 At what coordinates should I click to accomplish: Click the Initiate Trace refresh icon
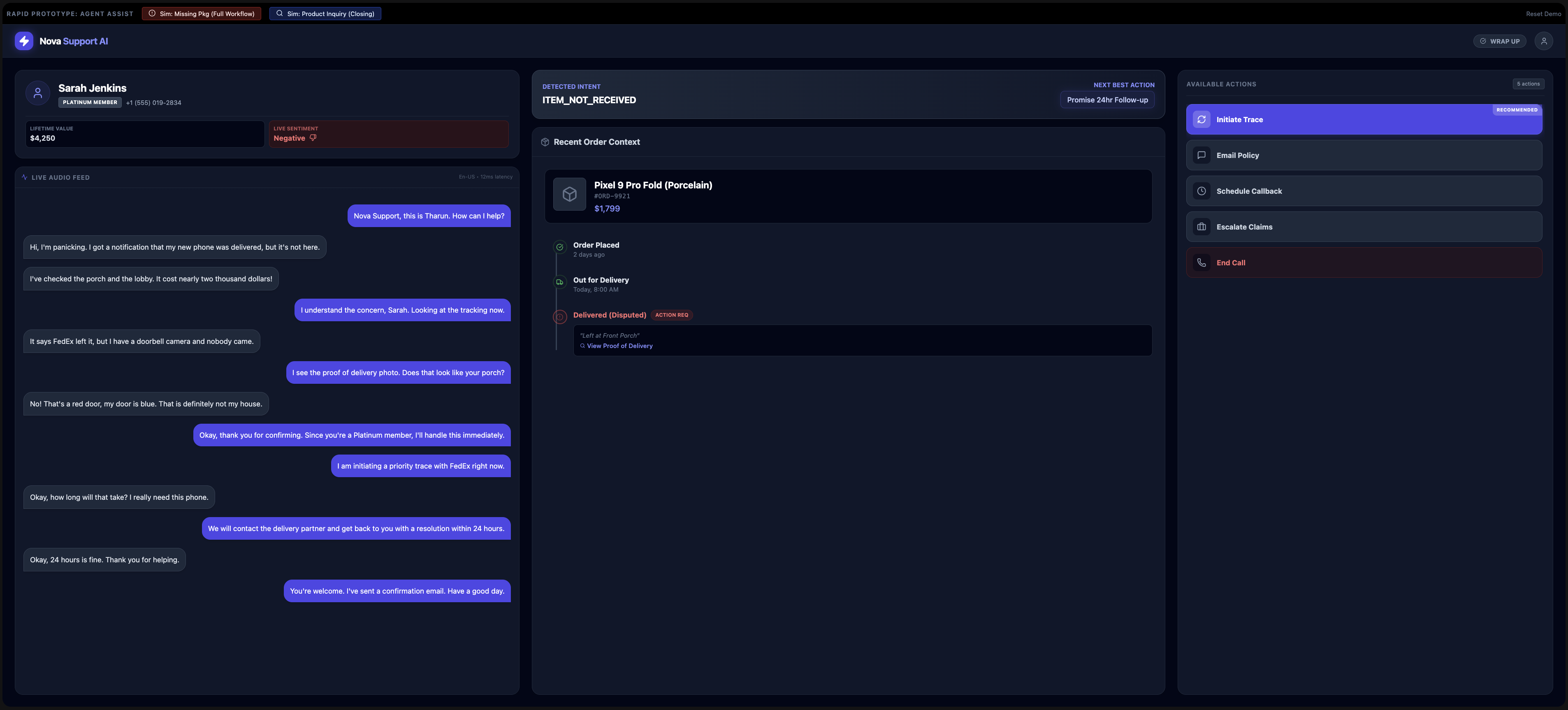(x=1202, y=119)
